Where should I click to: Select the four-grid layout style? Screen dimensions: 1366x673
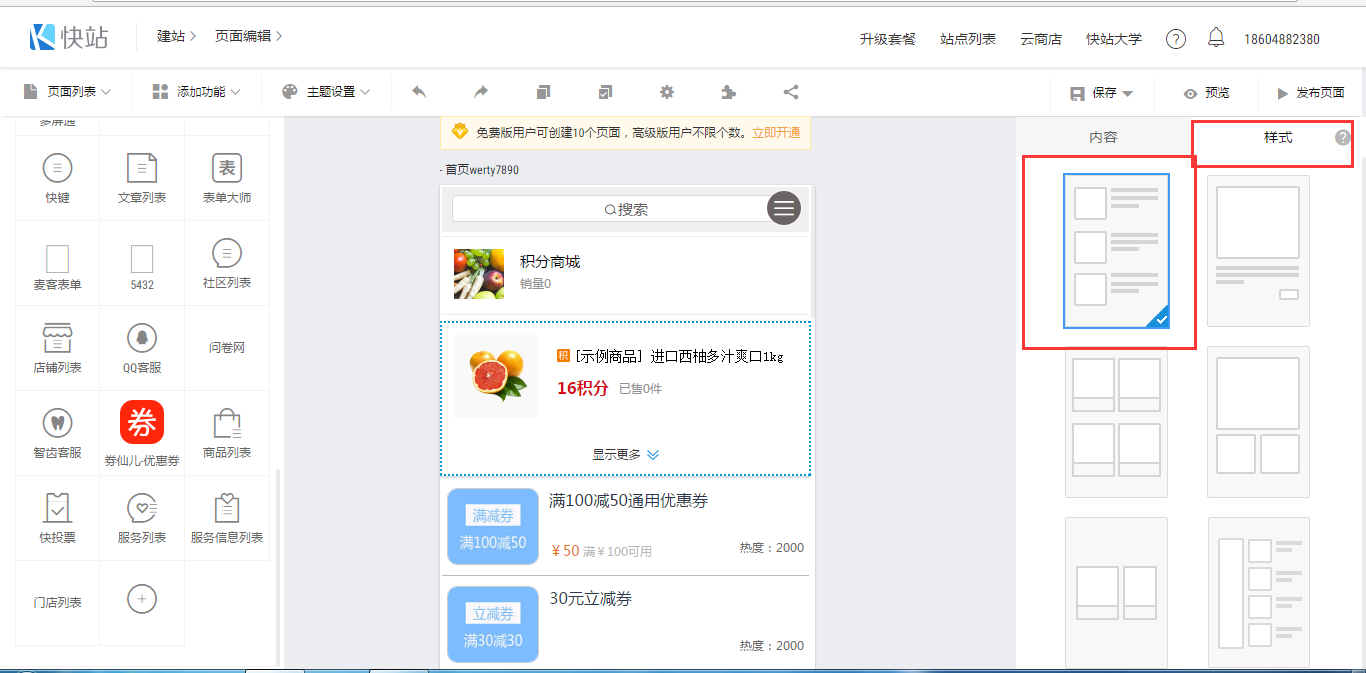(1116, 422)
